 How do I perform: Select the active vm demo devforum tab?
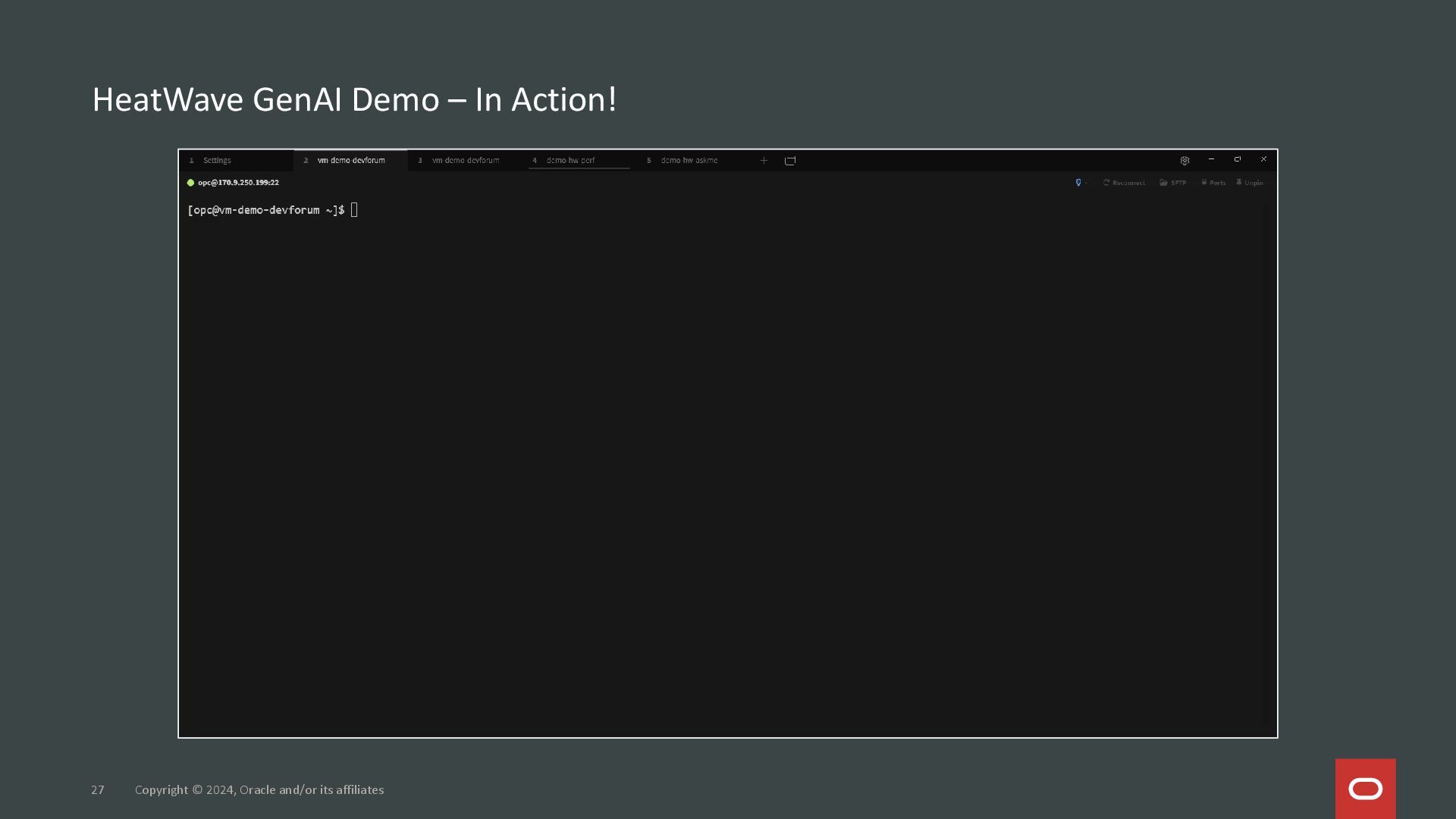click(x=351, y=161)
